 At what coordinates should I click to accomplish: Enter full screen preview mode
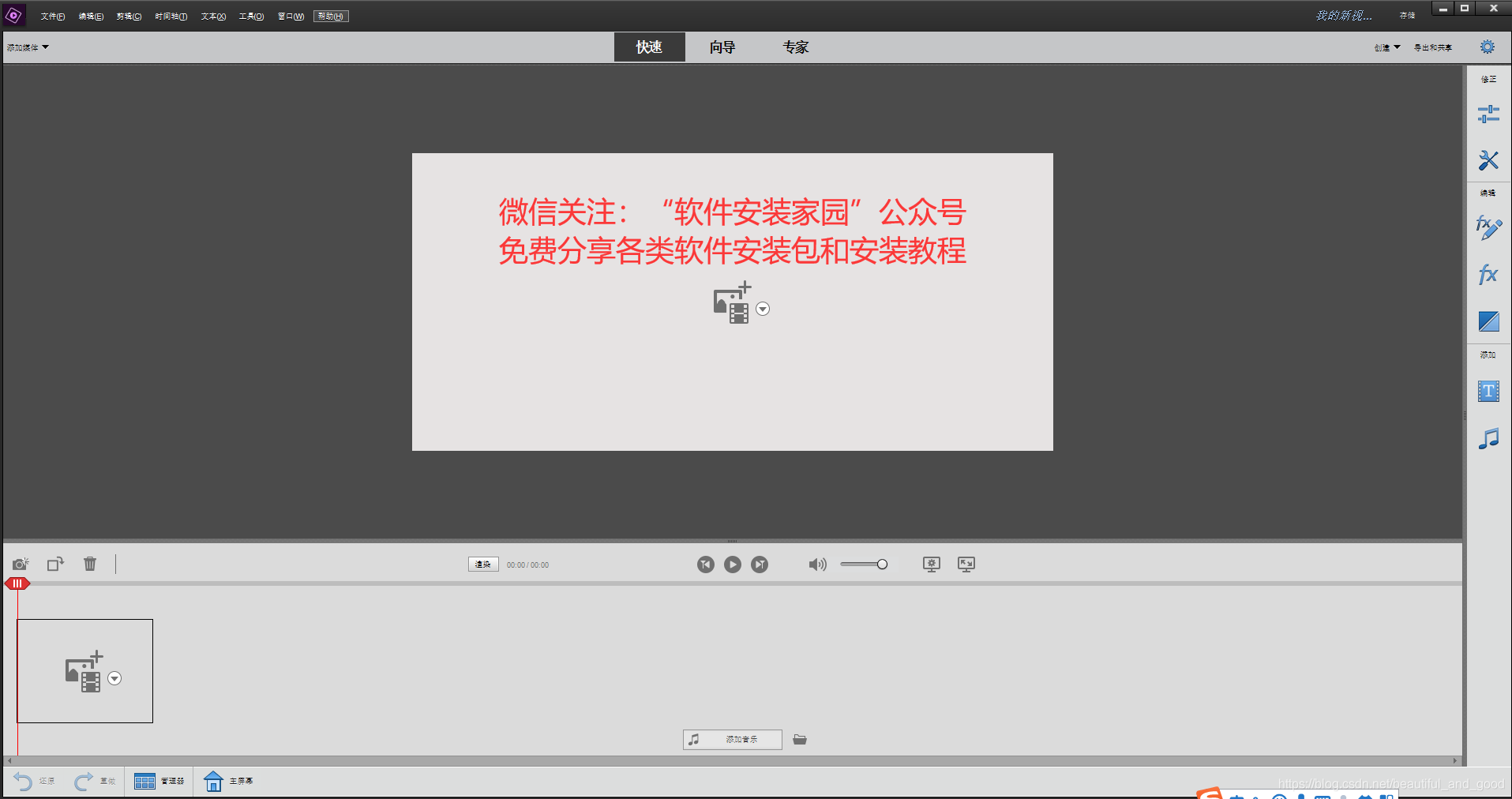[x=966, y=564]
